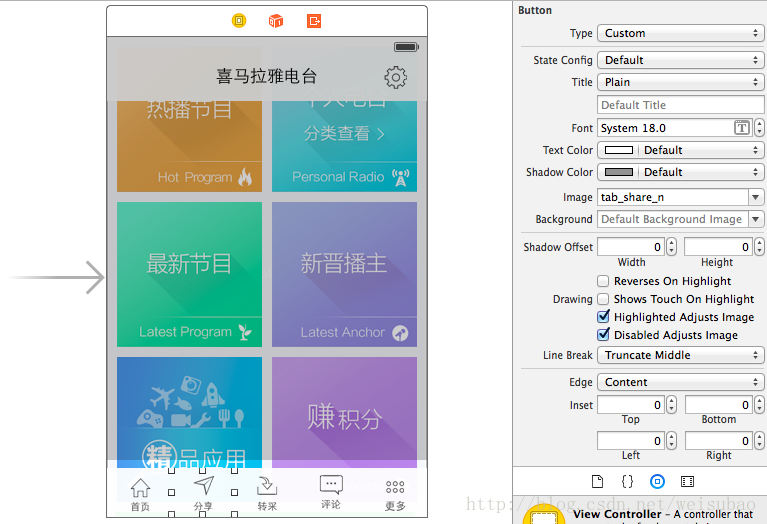Open the State Config dropdown
Viewport: 767px width, 524px height.
[x=680, y=60]
